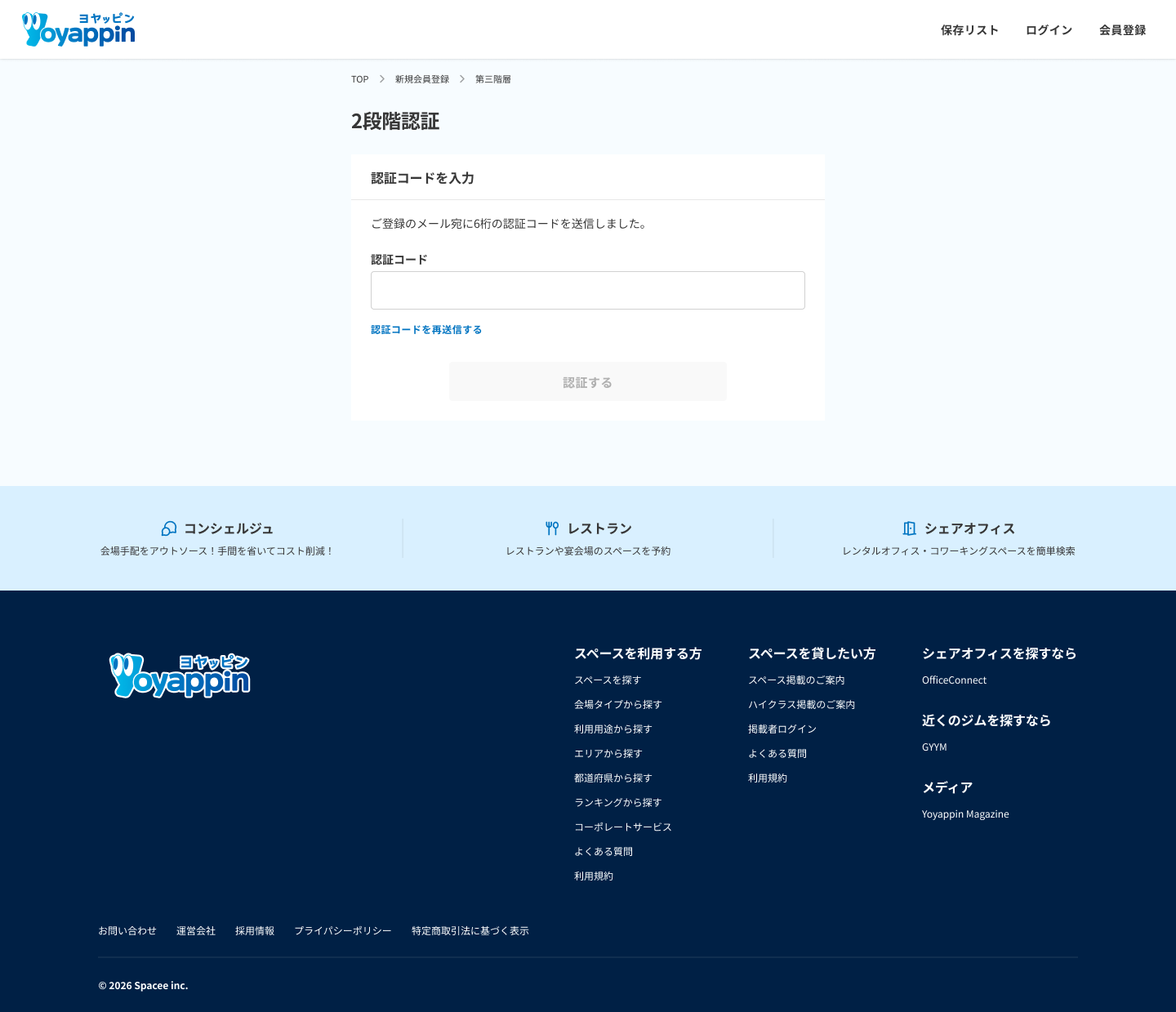
Task: Click the chevron before 第三階層
Action: click(462, 78)
